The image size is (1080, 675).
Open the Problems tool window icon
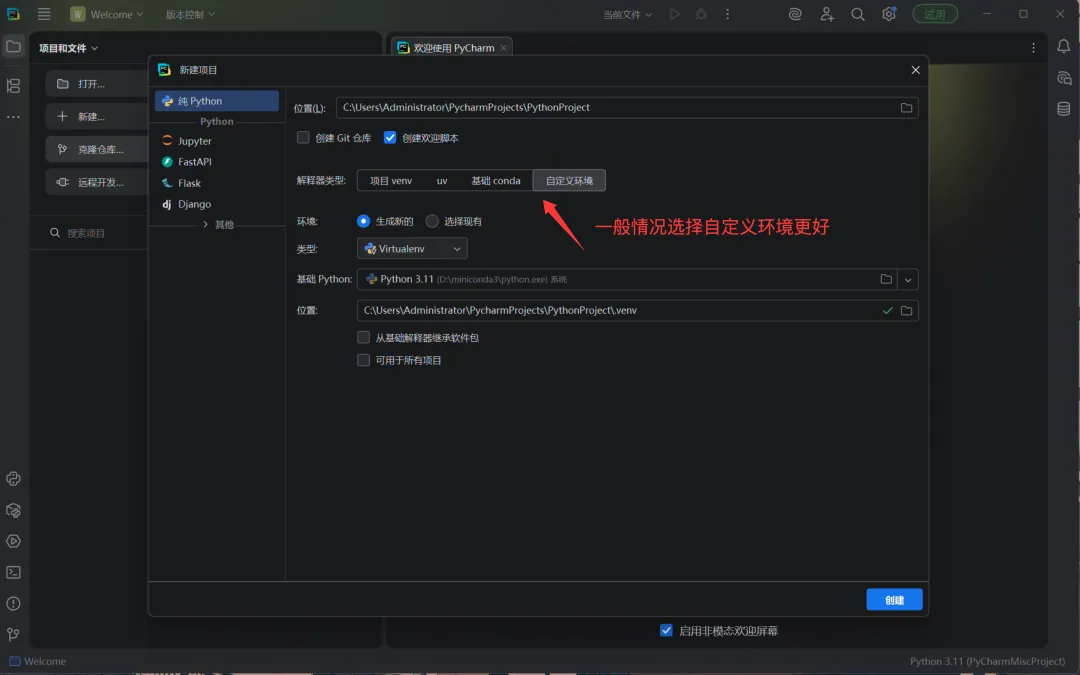[13, 603]
